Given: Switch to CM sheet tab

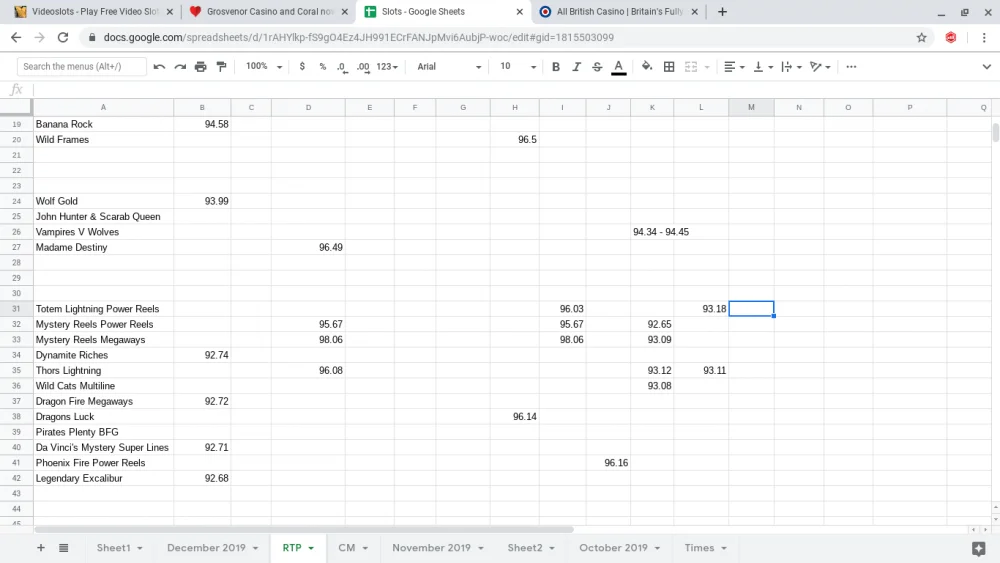Looking at the screenshot, I should click(346, 548).
